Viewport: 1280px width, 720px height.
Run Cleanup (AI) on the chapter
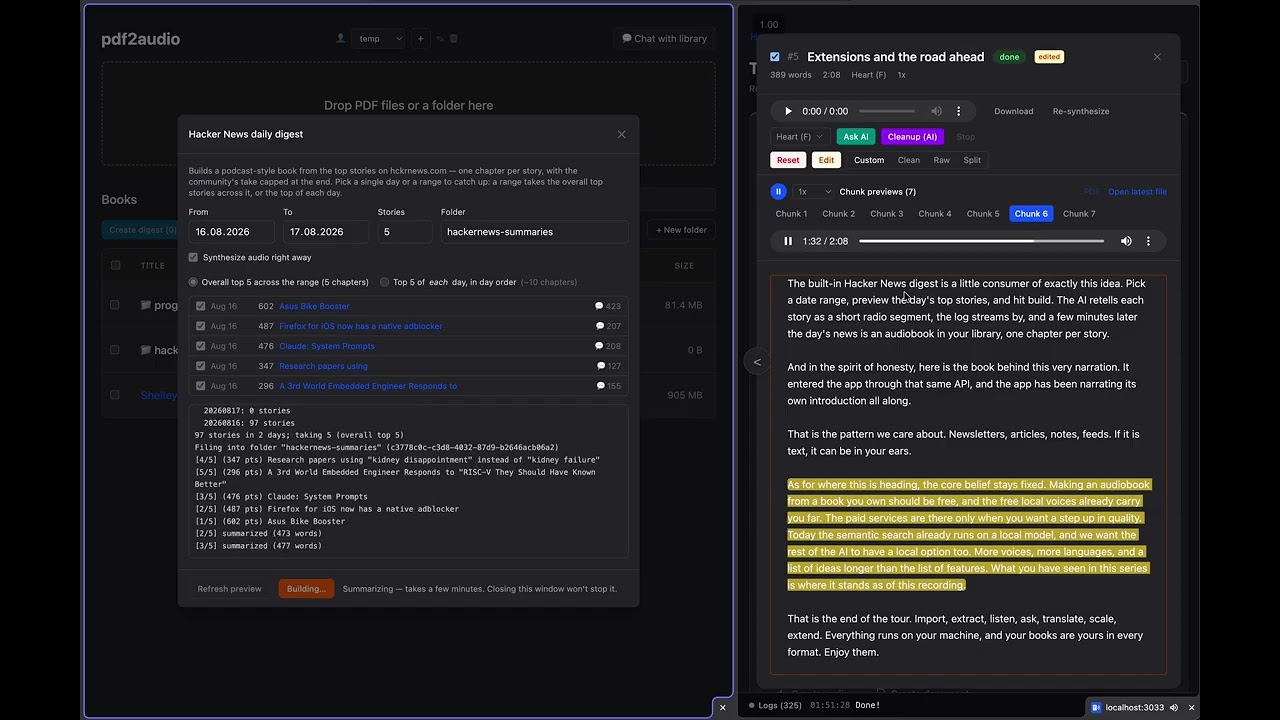[x=912, y=137]
